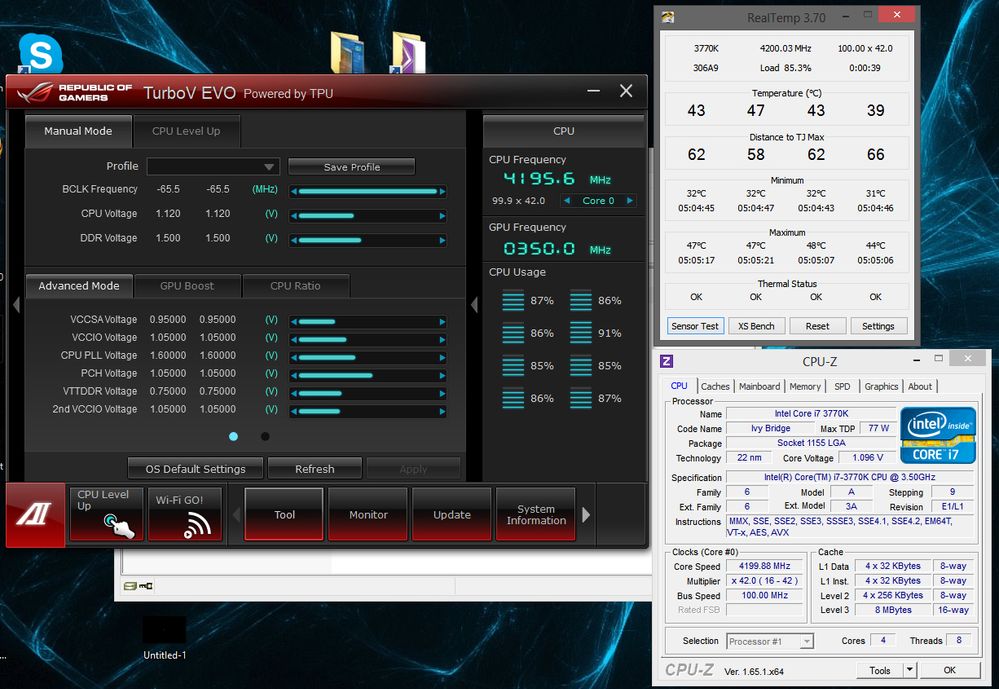The width and height of the screenshot is (999, 689).
Task: Adjust the PCH Voltage slider
Action: (368, 375)
